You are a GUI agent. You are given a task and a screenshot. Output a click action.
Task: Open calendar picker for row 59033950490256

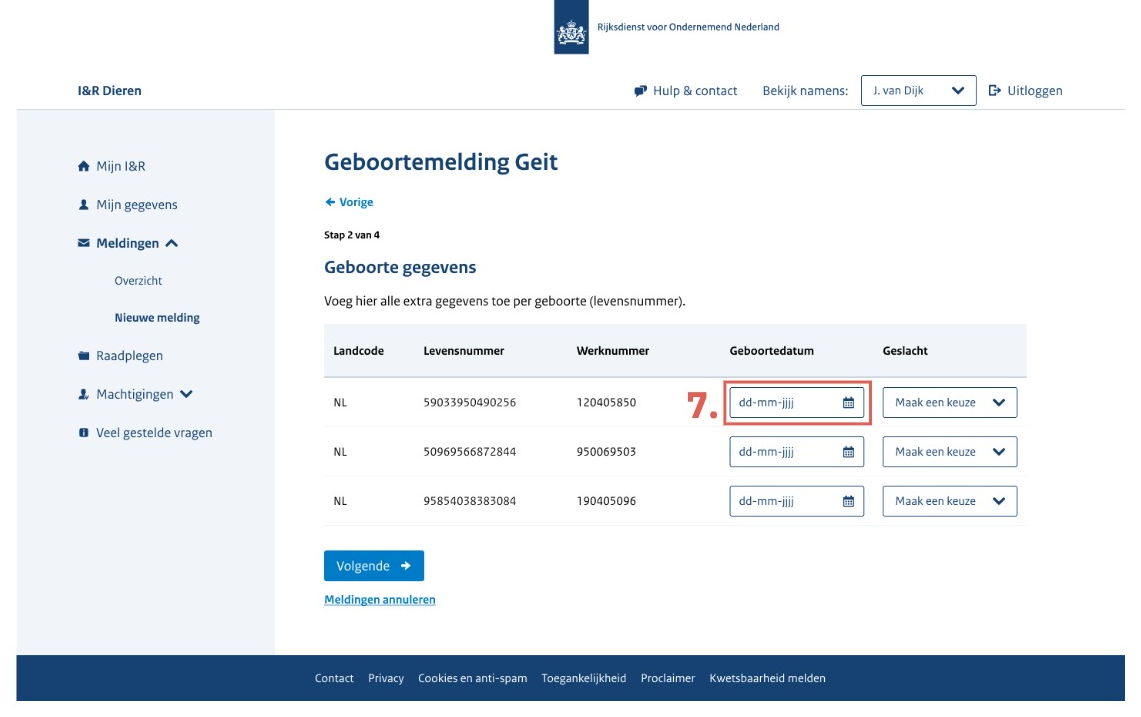coord(848,403)
